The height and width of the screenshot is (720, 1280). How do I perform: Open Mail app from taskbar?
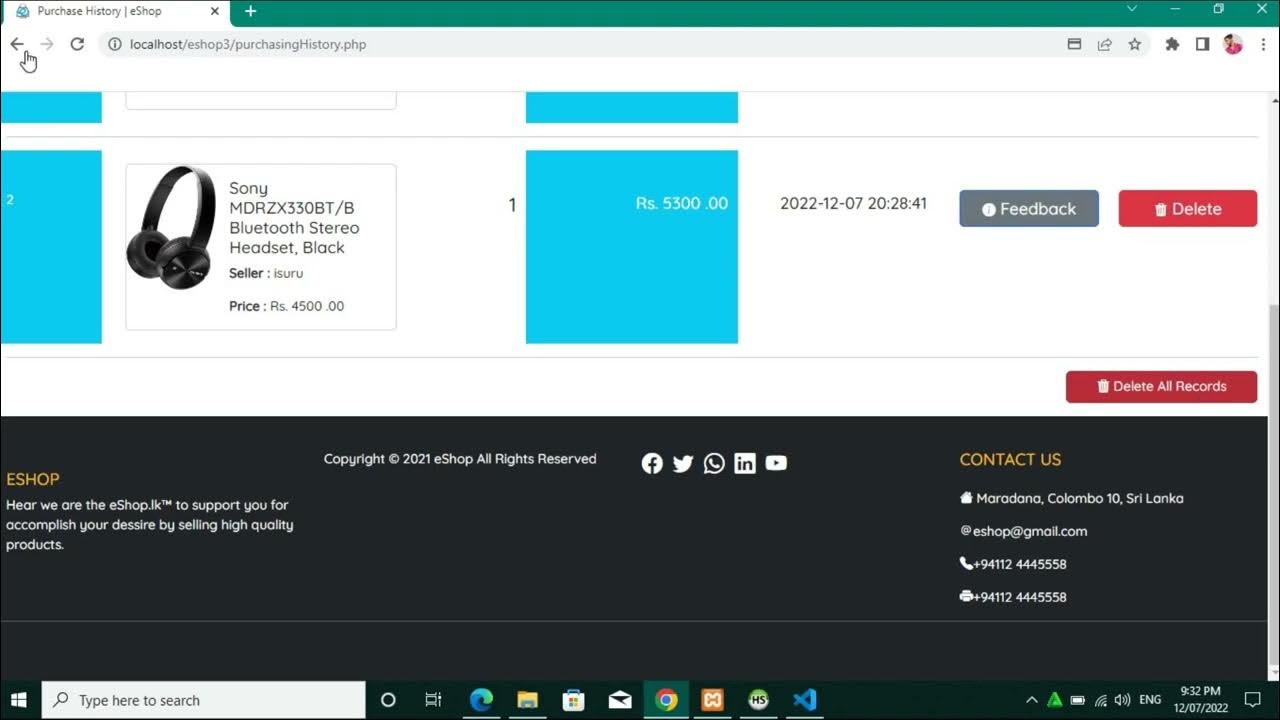[x=620, y=700]
